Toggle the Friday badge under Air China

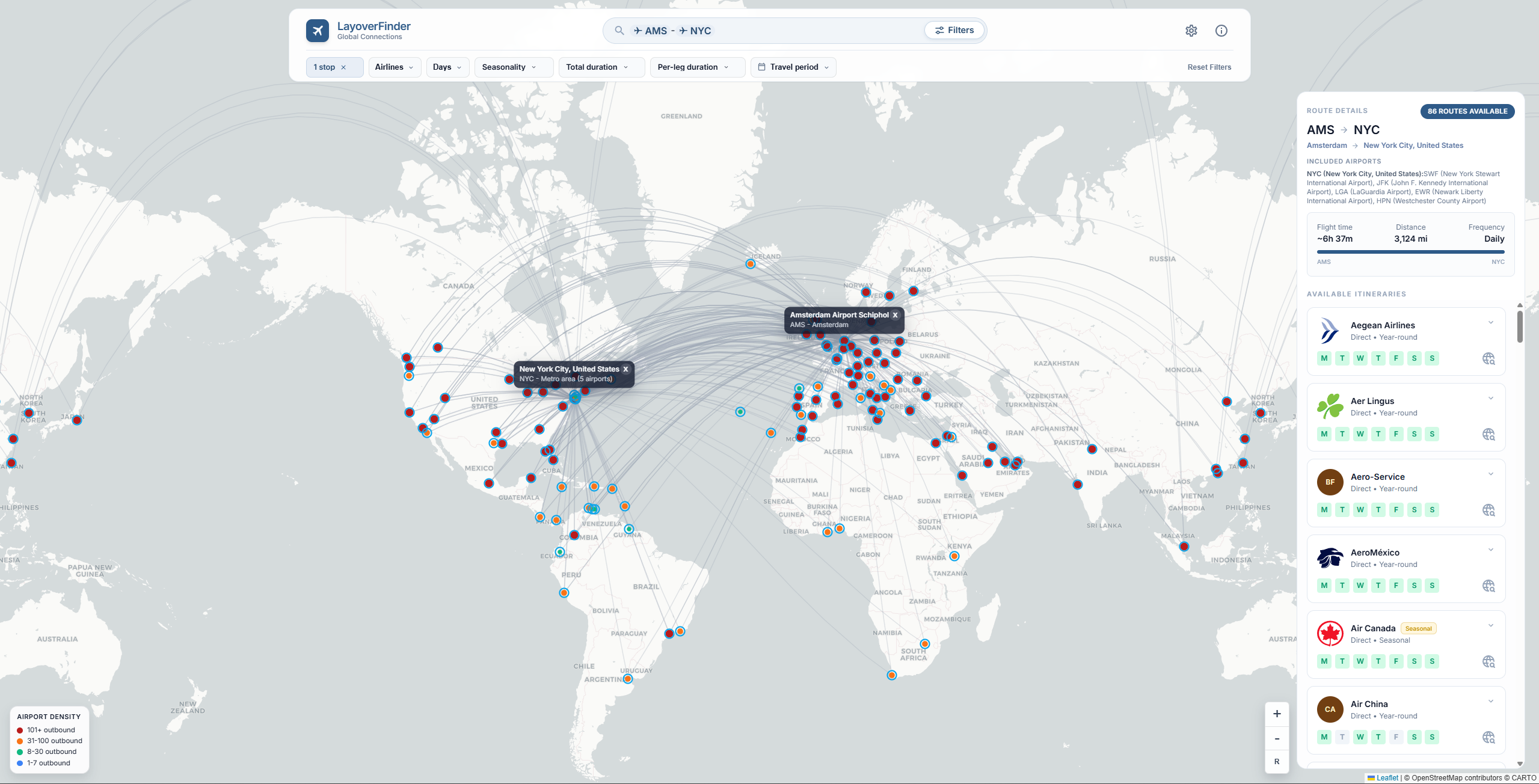[x=1396, y=737]
